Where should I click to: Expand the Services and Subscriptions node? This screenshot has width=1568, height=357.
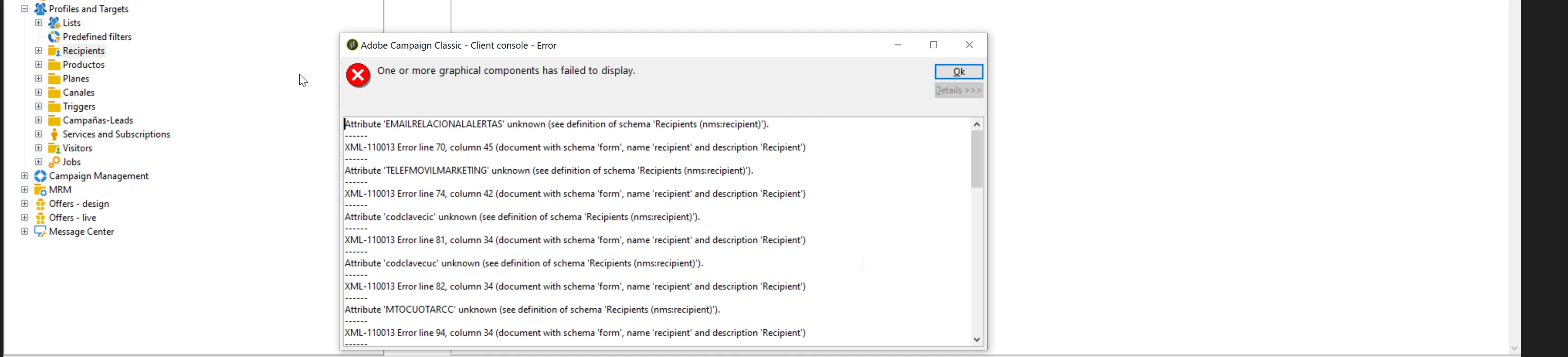pyautogui.click(x=39, y=134)
